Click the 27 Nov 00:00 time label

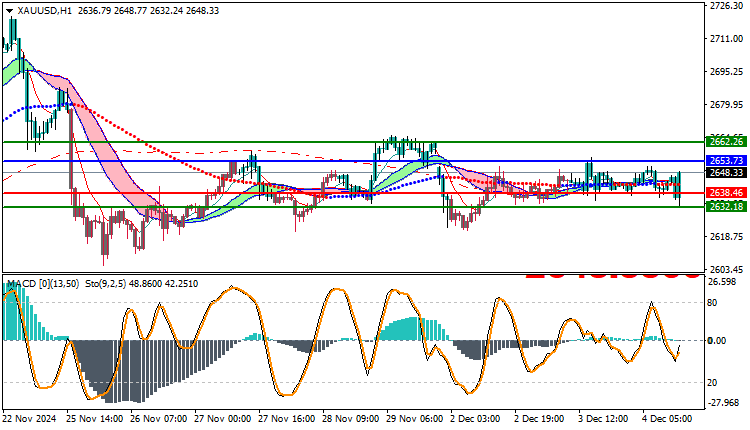222,419
